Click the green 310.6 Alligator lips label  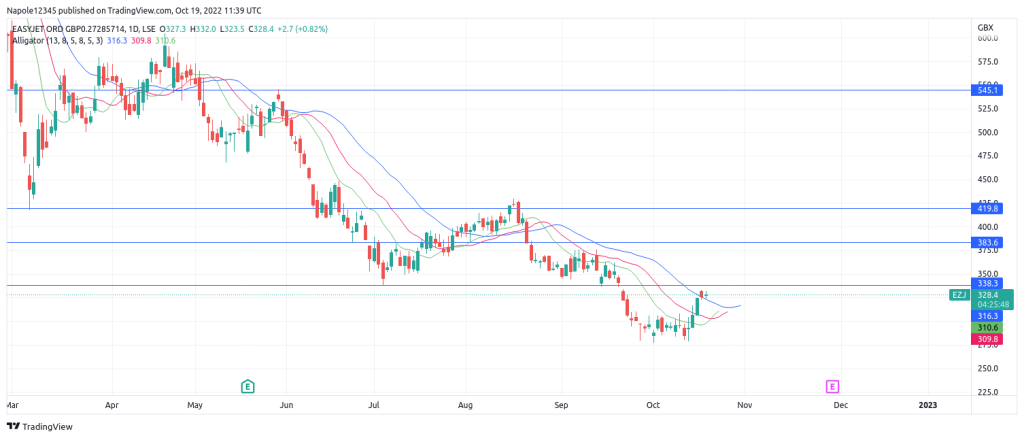tap(986, 328)
